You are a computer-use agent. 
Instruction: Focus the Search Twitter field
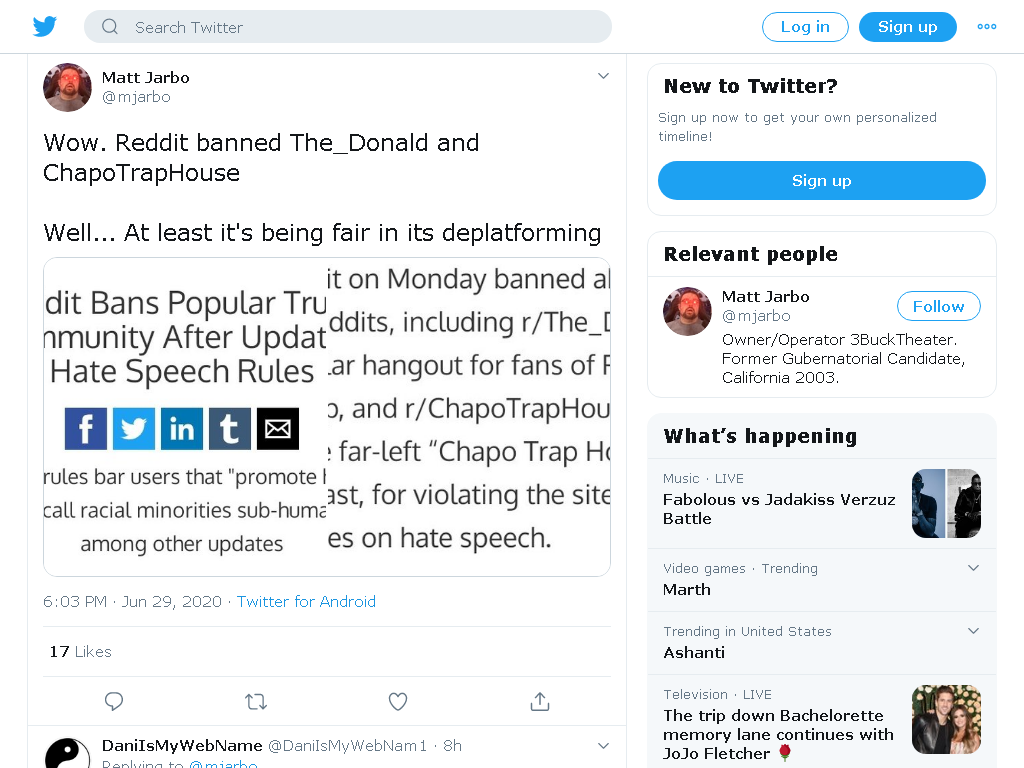(x=348, y=27)
